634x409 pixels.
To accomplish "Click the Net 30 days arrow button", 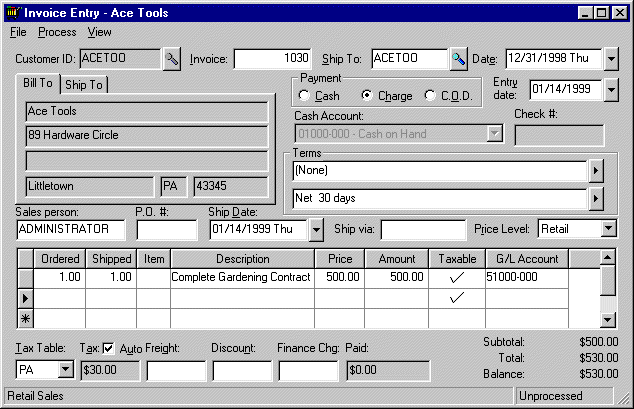I will [x=596, y=198].
